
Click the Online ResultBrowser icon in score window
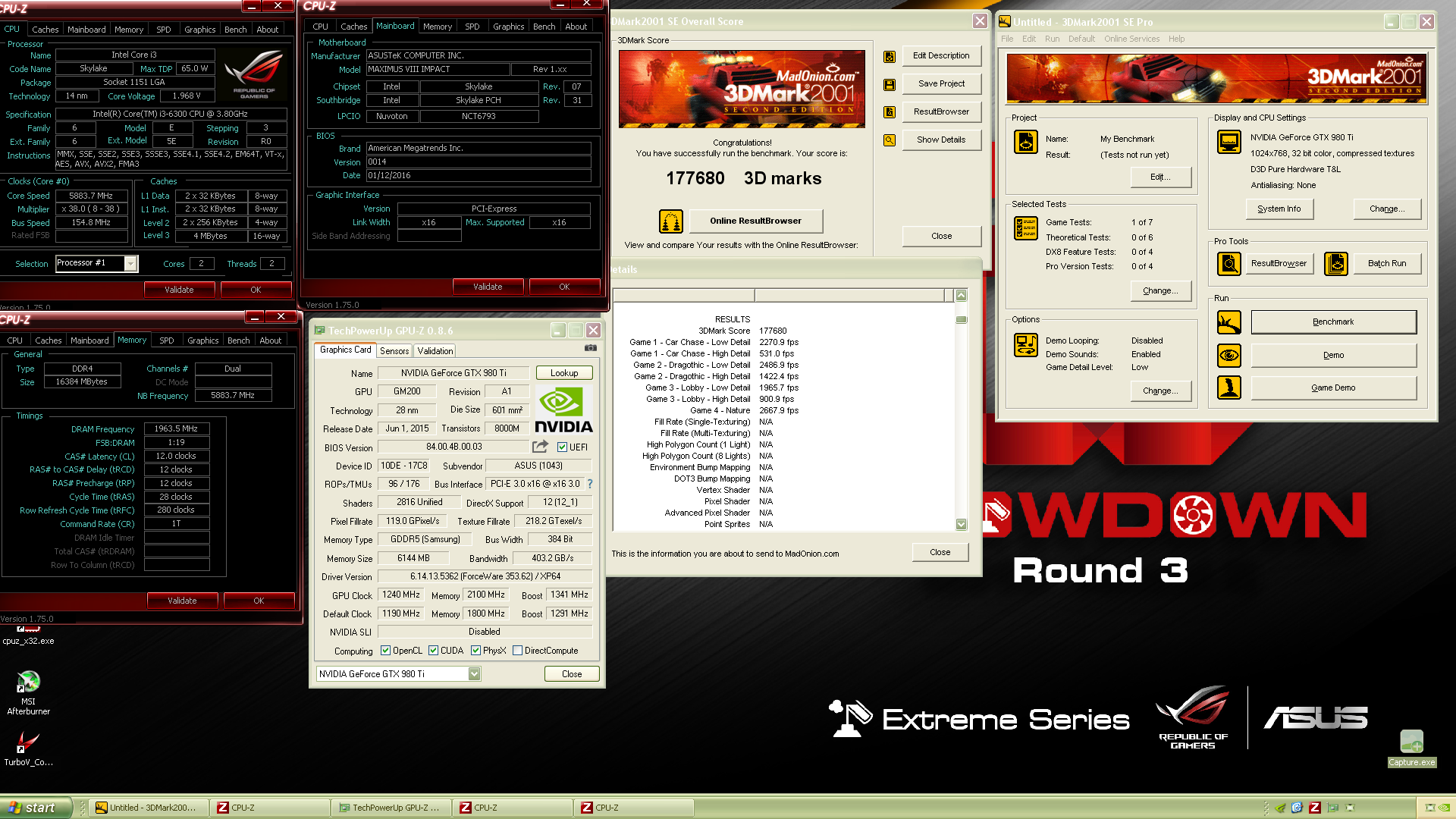point(671,221)
